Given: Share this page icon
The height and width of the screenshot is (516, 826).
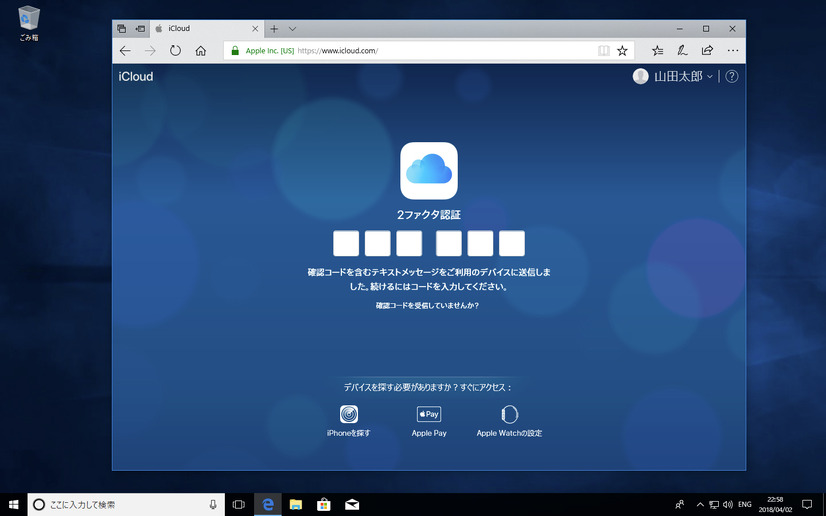Looking at the screenshot, I should coord(707,51).
